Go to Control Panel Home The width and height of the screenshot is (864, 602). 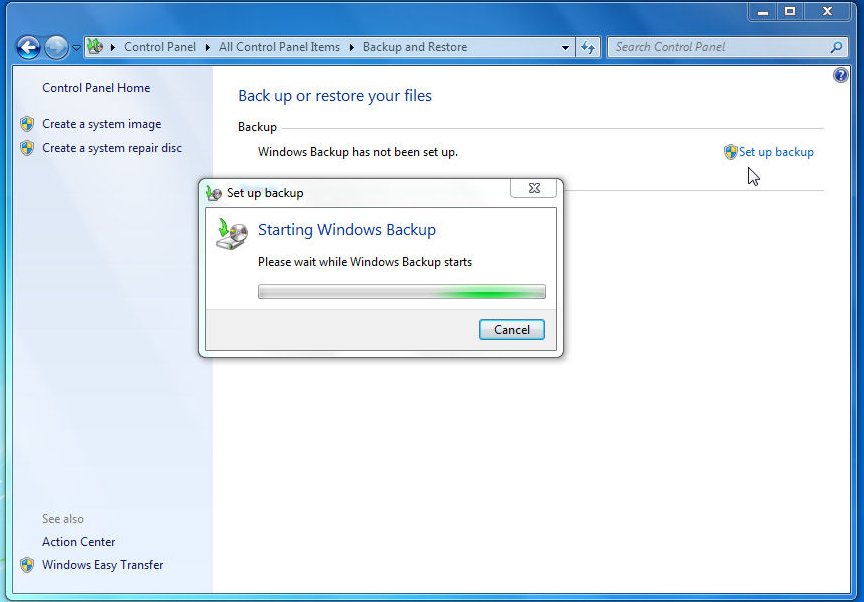[x=96, y=88]
